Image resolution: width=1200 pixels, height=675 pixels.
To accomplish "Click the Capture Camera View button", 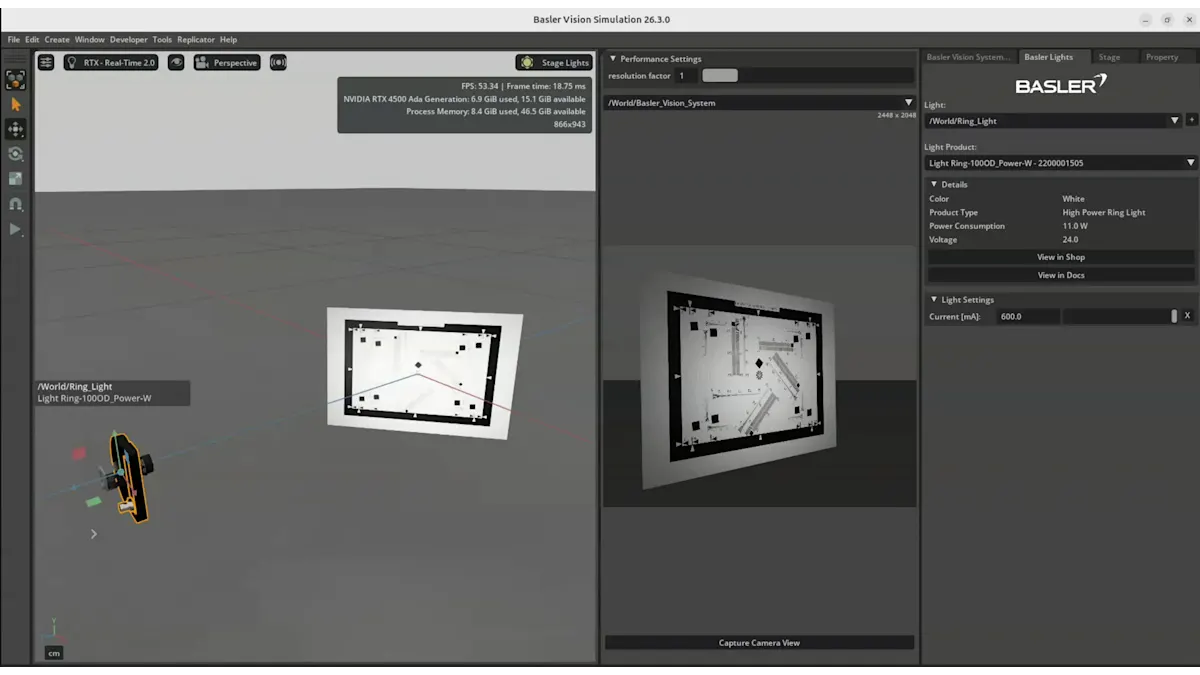I will click(760, 643).
